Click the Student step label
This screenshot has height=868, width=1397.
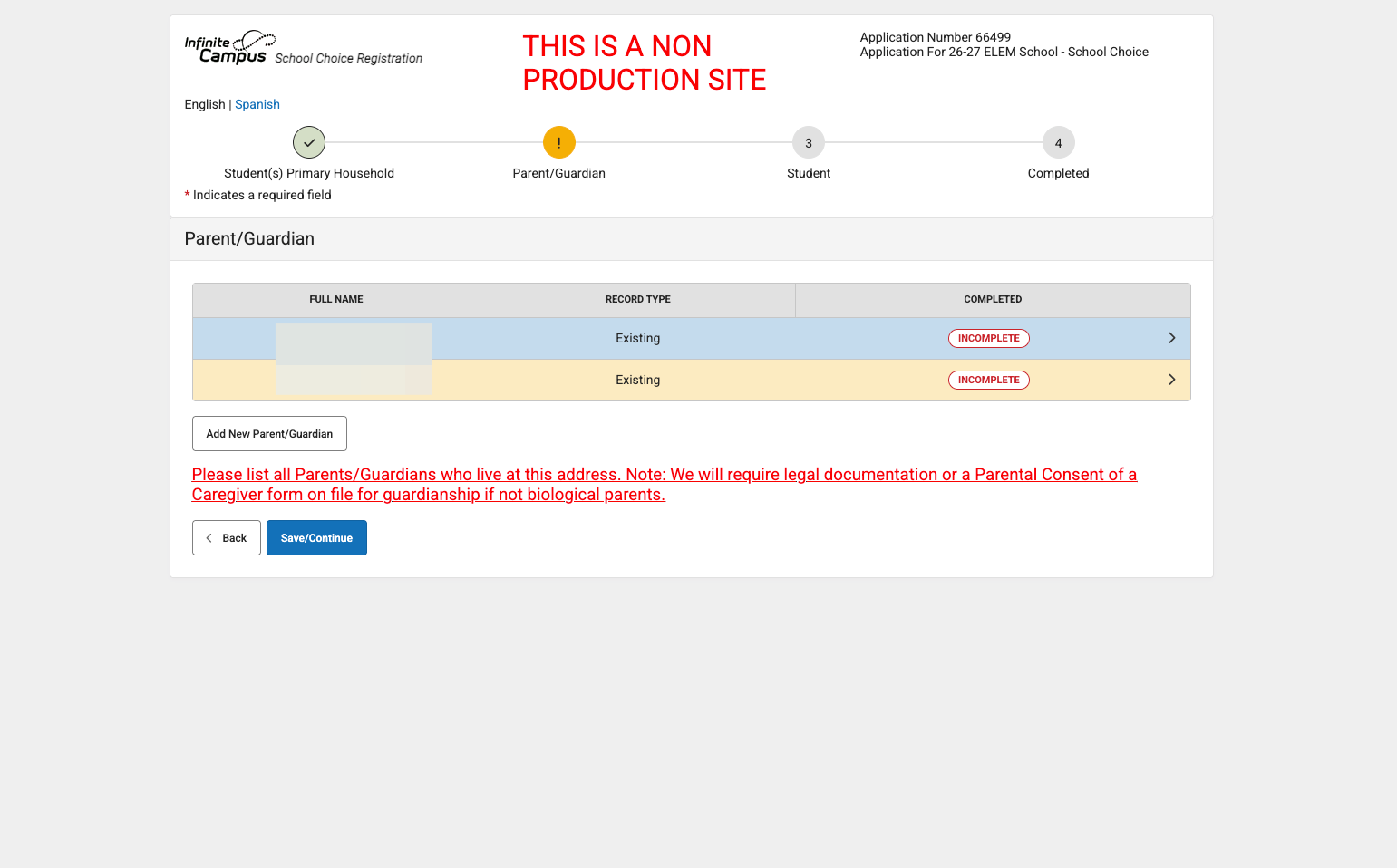[x=809, y=173]
